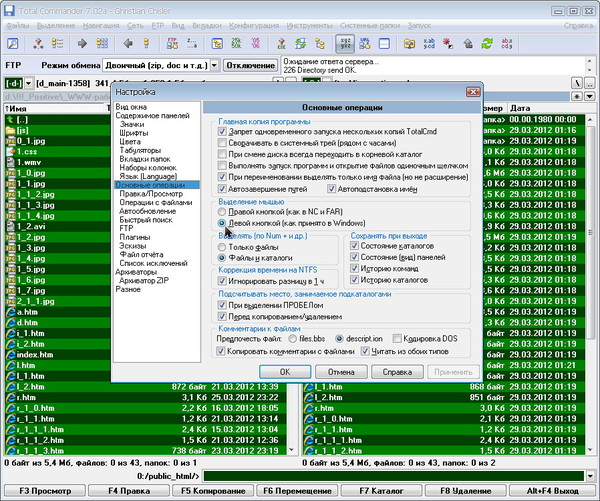Click the 1.wmv file icon
The height and width of the screenshot is (501, 600).
tap(10, 162)
